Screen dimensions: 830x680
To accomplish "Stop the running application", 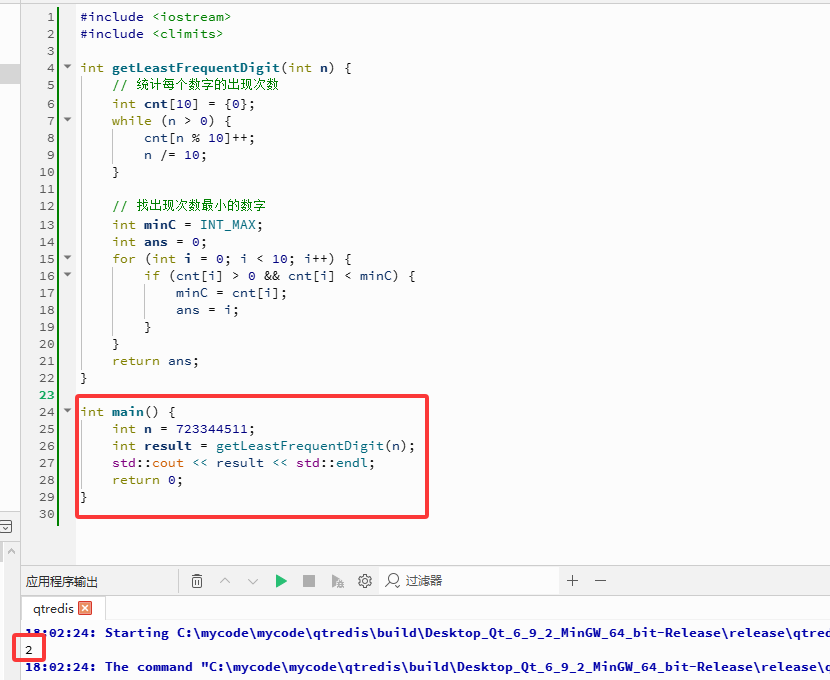I will pos(309,581).
